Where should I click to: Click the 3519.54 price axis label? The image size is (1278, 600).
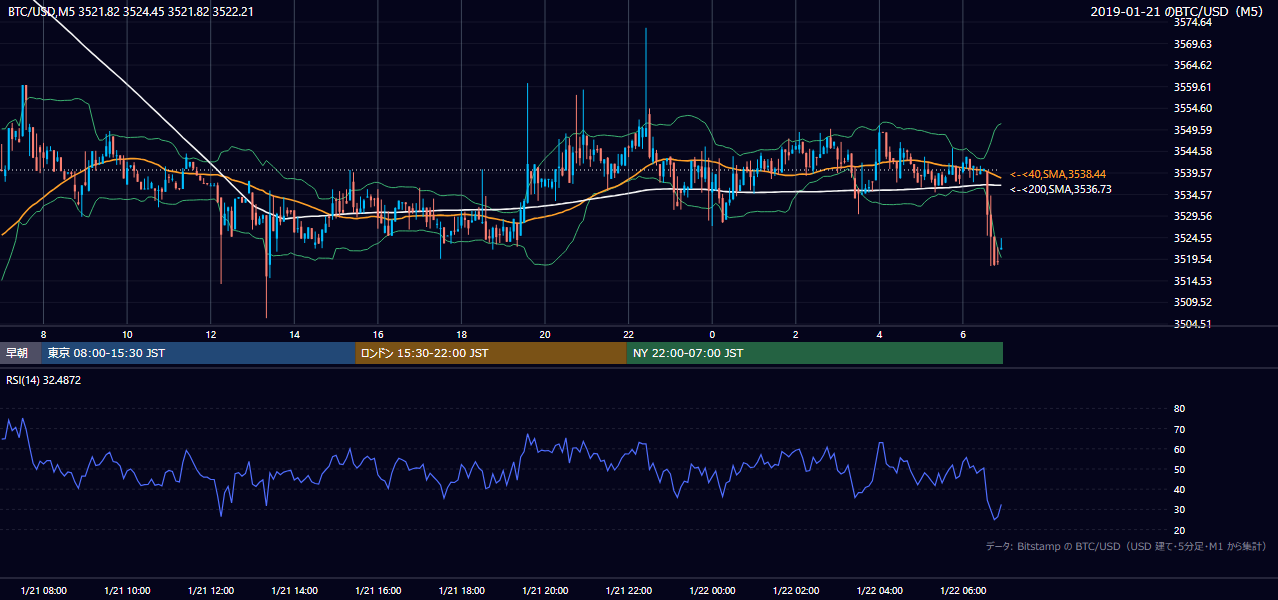coord(1192,259)
